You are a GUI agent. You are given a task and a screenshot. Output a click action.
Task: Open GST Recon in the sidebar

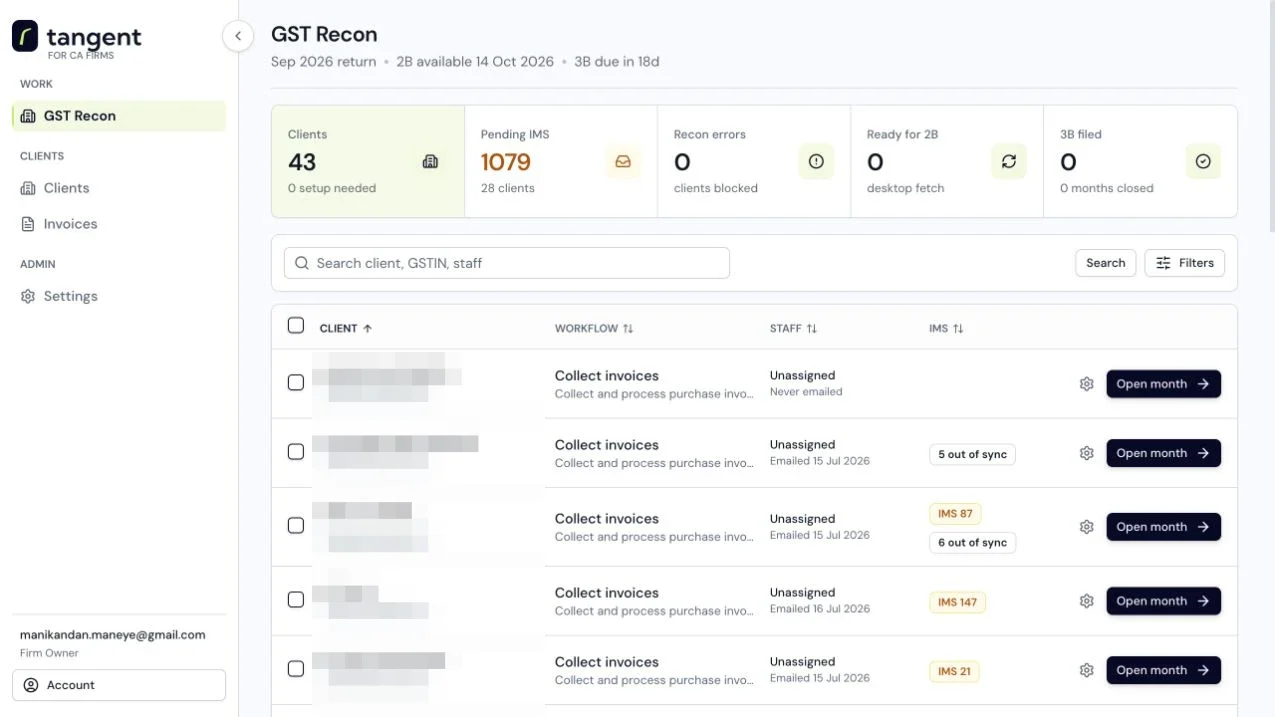point(119,116)
